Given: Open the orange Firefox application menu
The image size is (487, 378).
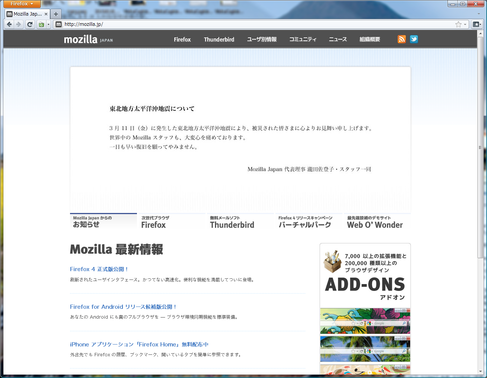Looking at the screenshot, I should (22, 4).
